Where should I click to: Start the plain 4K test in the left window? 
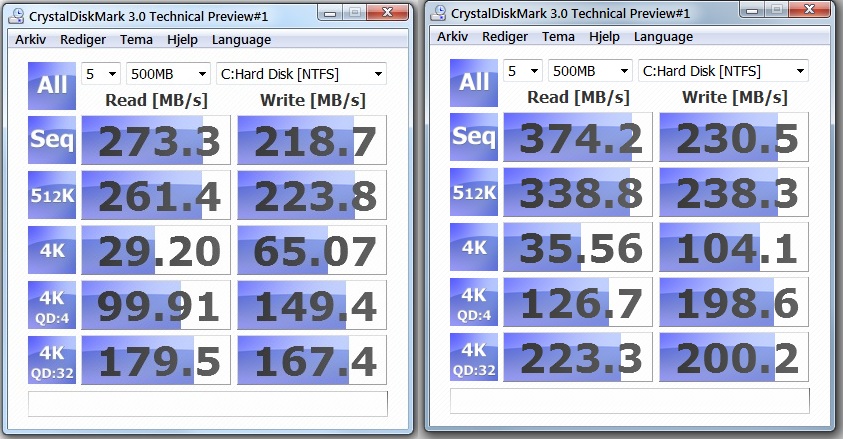[x=52, y=250]
